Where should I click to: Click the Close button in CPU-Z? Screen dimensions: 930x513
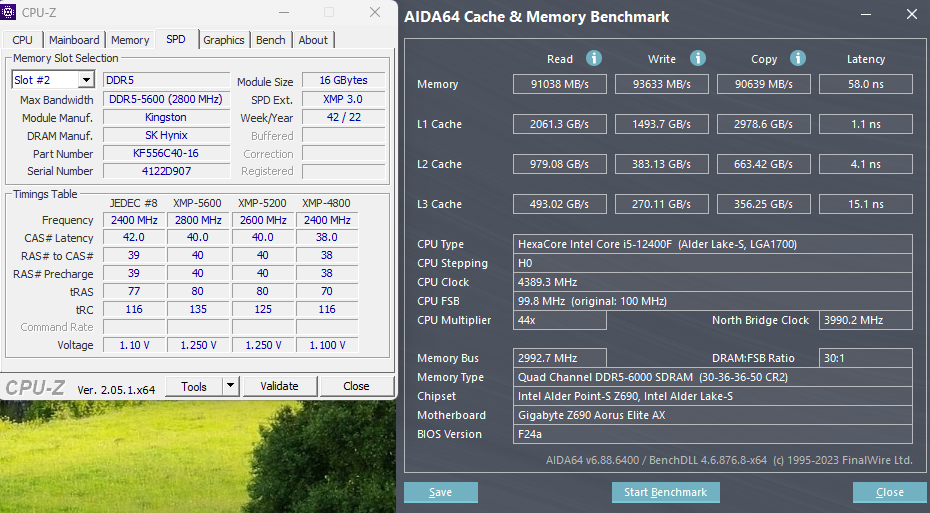[356, 386]
